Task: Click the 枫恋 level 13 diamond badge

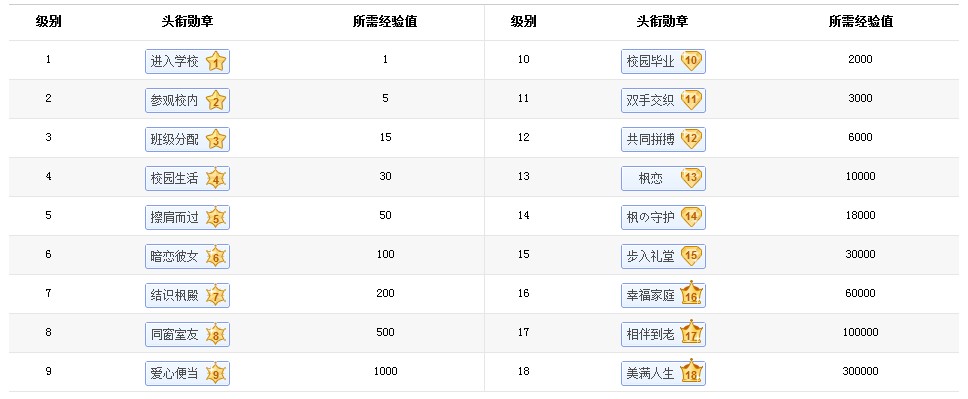Action: point(663,178)
